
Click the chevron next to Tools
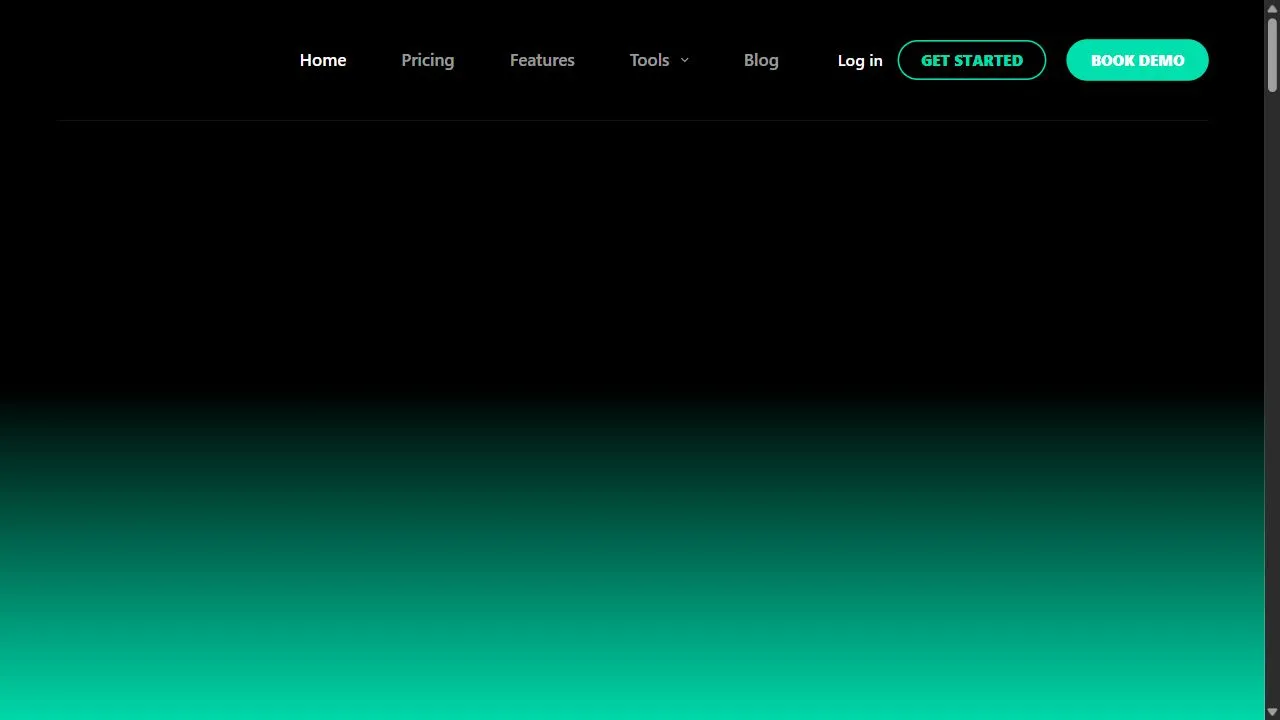[x=685, y=60]
